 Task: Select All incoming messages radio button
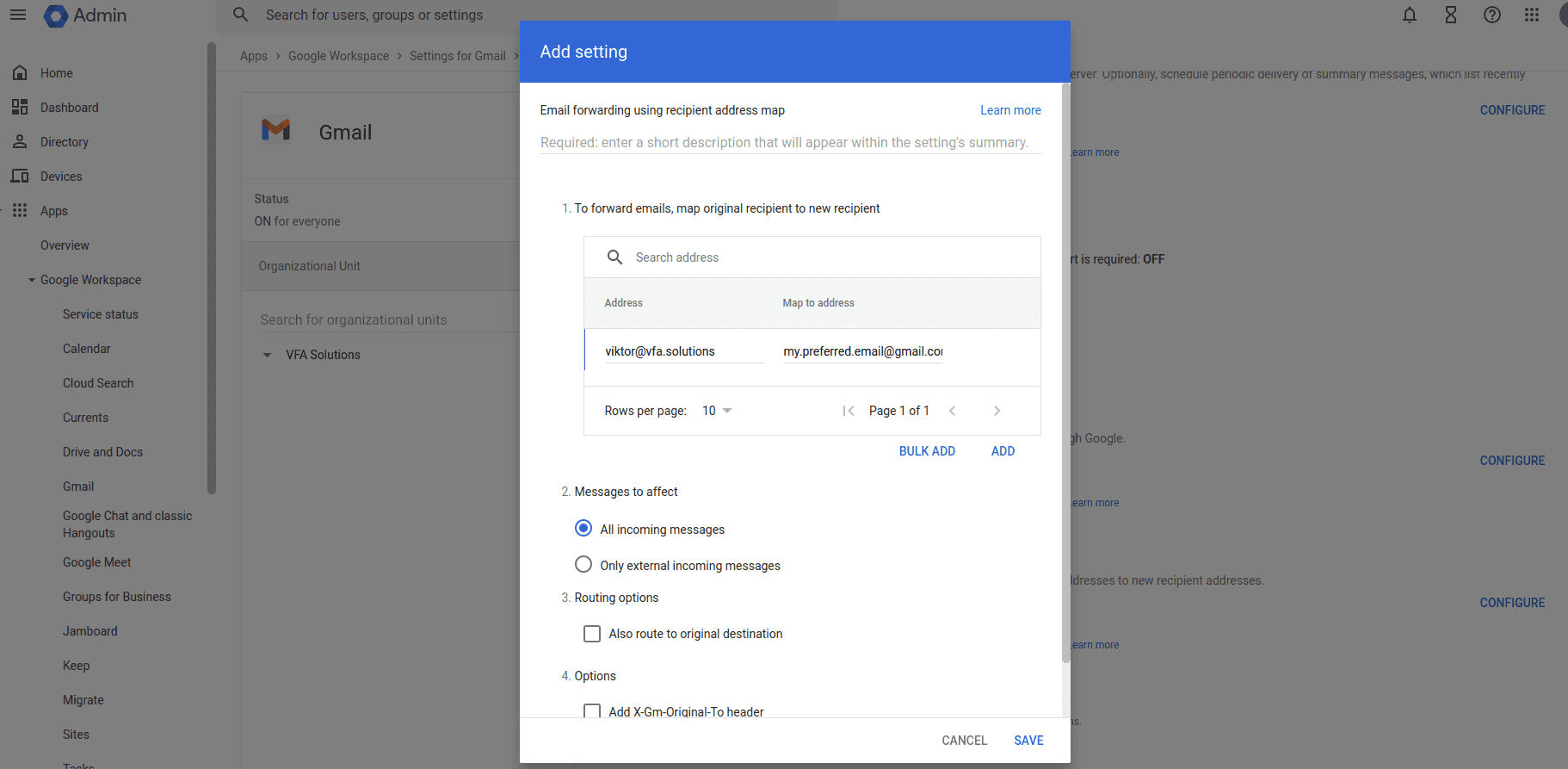(583, 528)
